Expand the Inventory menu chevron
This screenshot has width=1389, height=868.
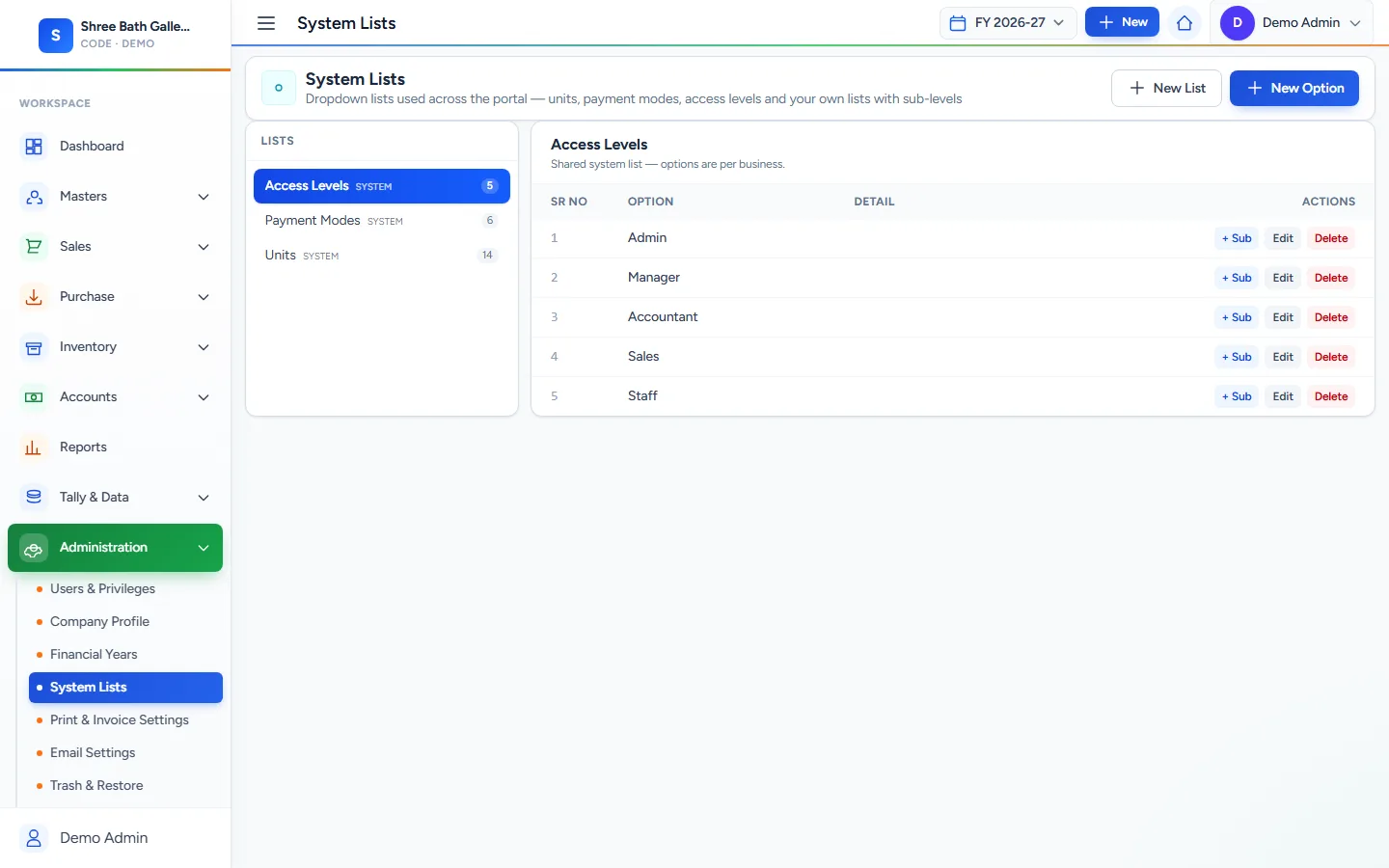204,347
